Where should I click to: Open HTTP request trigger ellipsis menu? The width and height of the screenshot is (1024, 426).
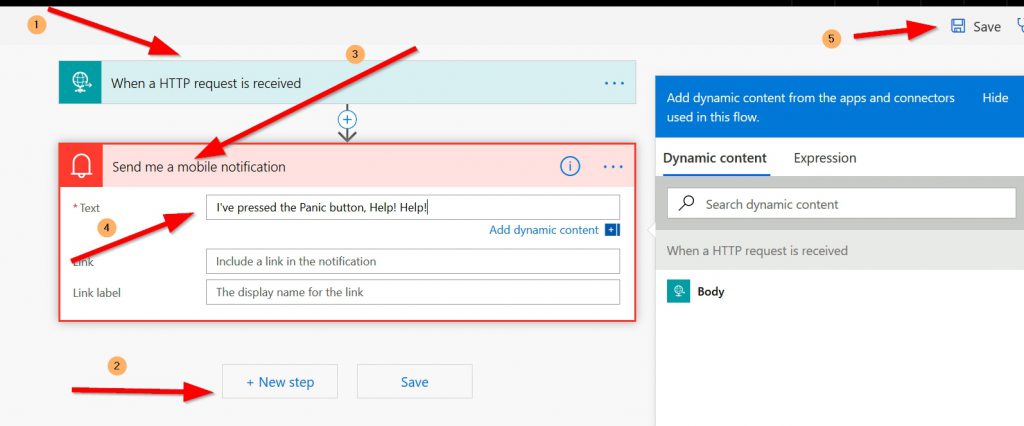click(614, 83)
